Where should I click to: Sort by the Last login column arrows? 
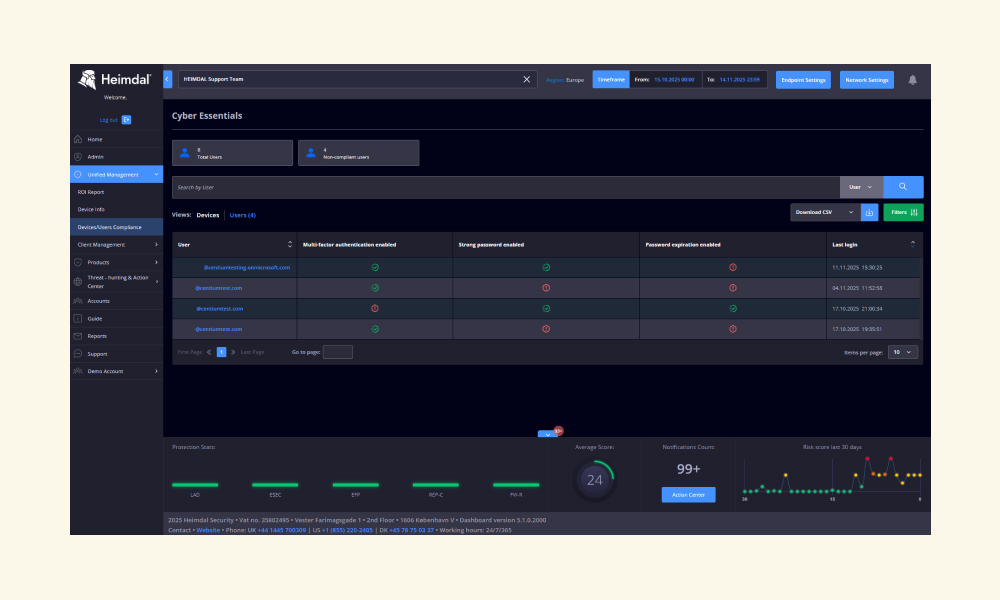[913, 244]
